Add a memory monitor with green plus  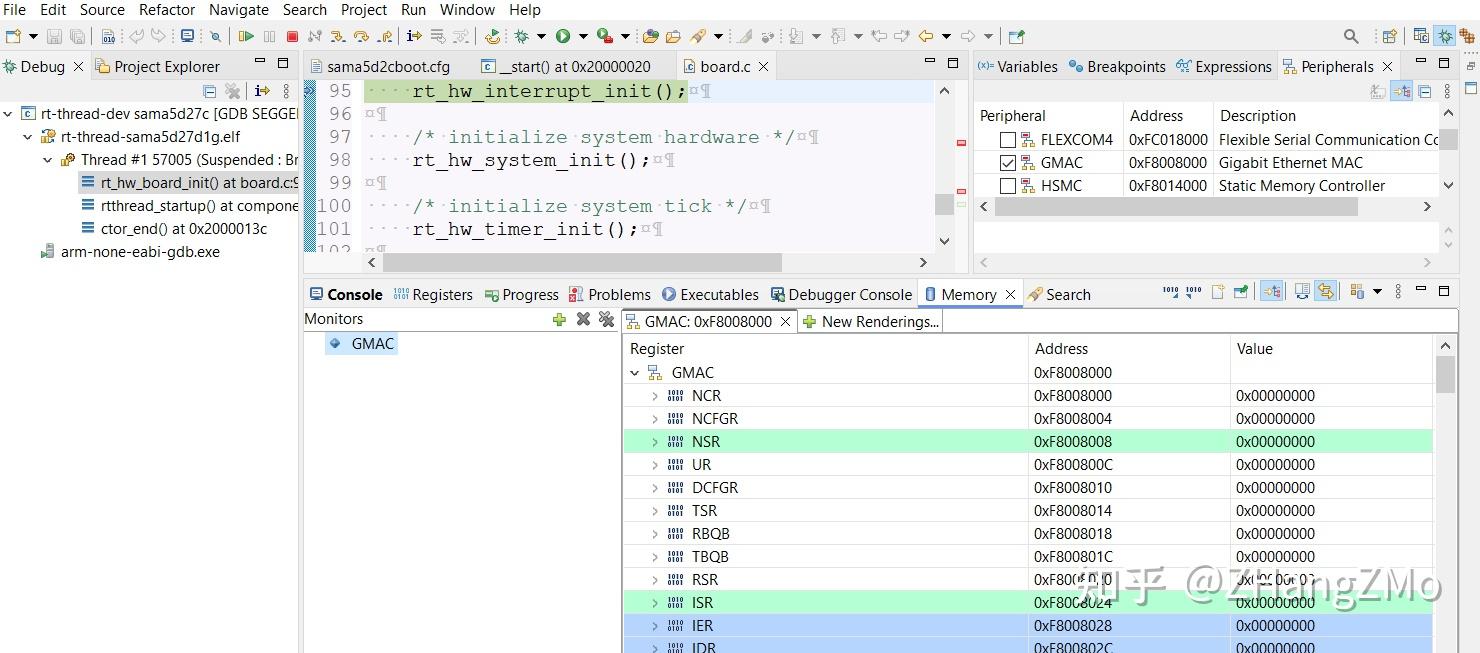tap(559, 319)
